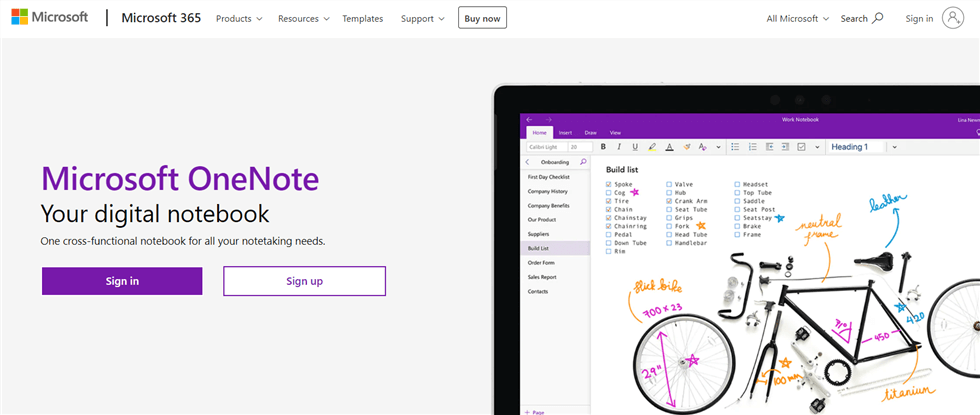The height and width of the screenshot is (415, 980).
Task: Apply numbered list in OneNote ribbon
Action: (752, 147)
